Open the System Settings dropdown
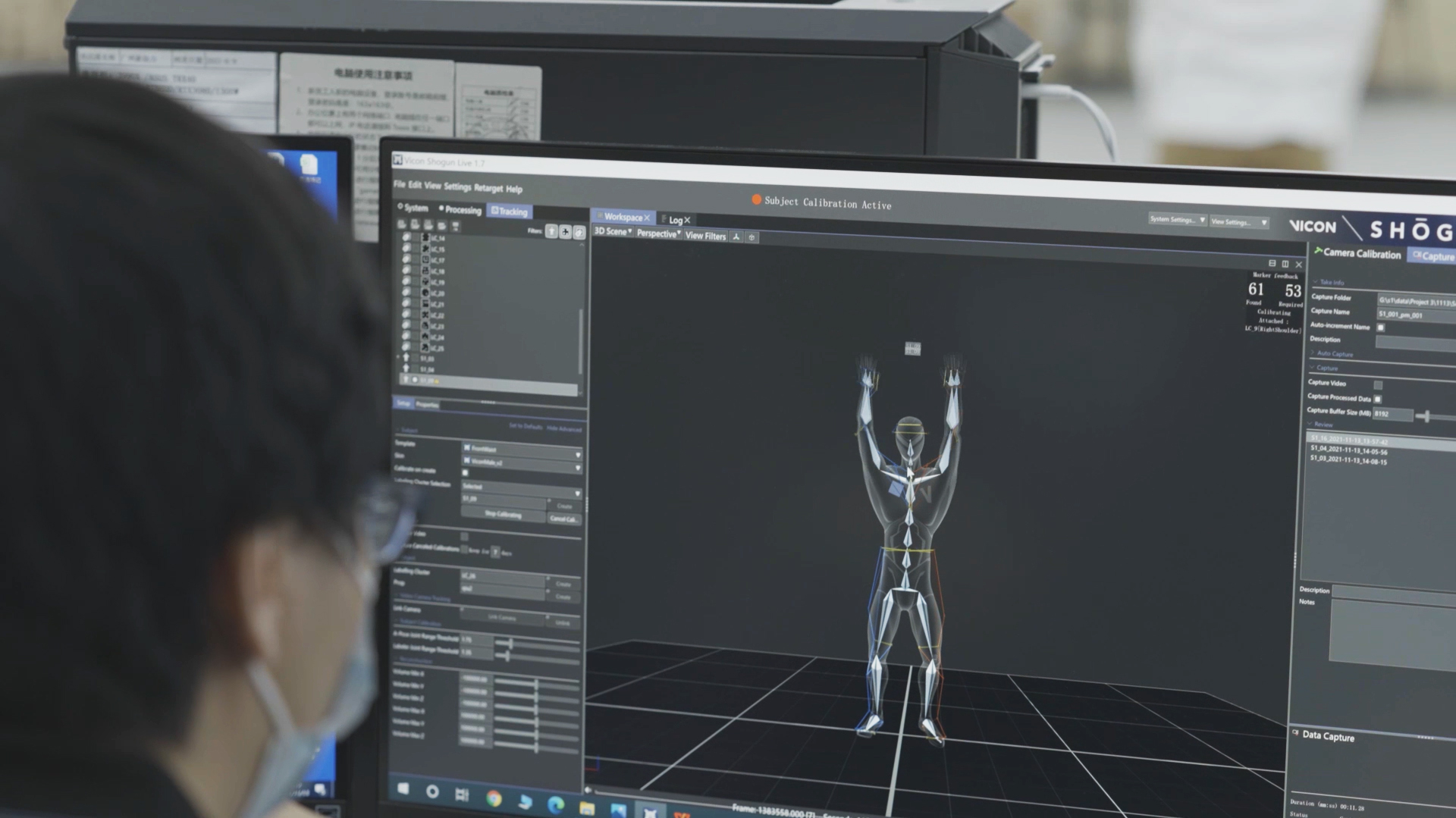 [x=1177, y=220]
